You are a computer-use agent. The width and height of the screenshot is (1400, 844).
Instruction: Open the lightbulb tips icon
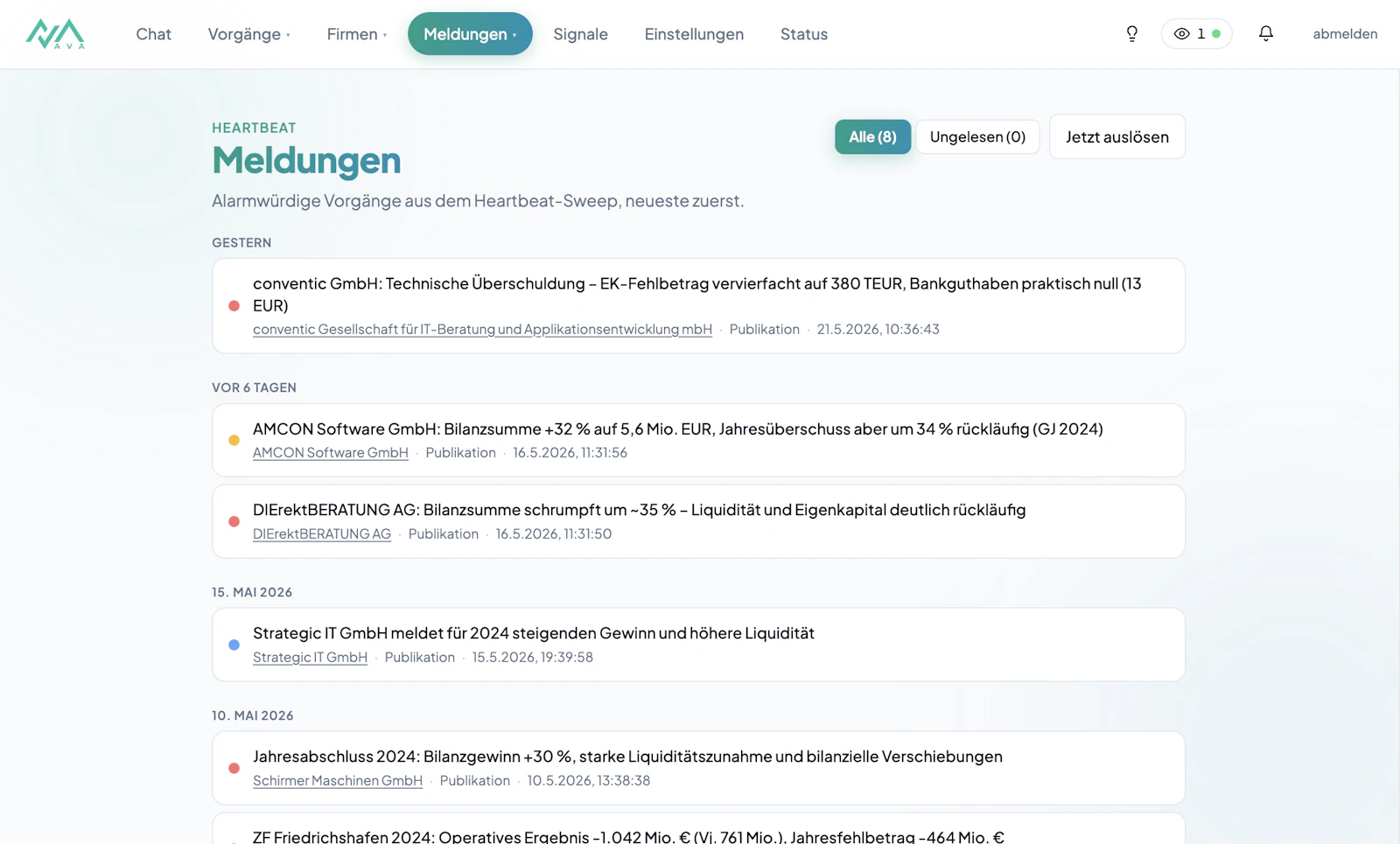[1131, 34]
